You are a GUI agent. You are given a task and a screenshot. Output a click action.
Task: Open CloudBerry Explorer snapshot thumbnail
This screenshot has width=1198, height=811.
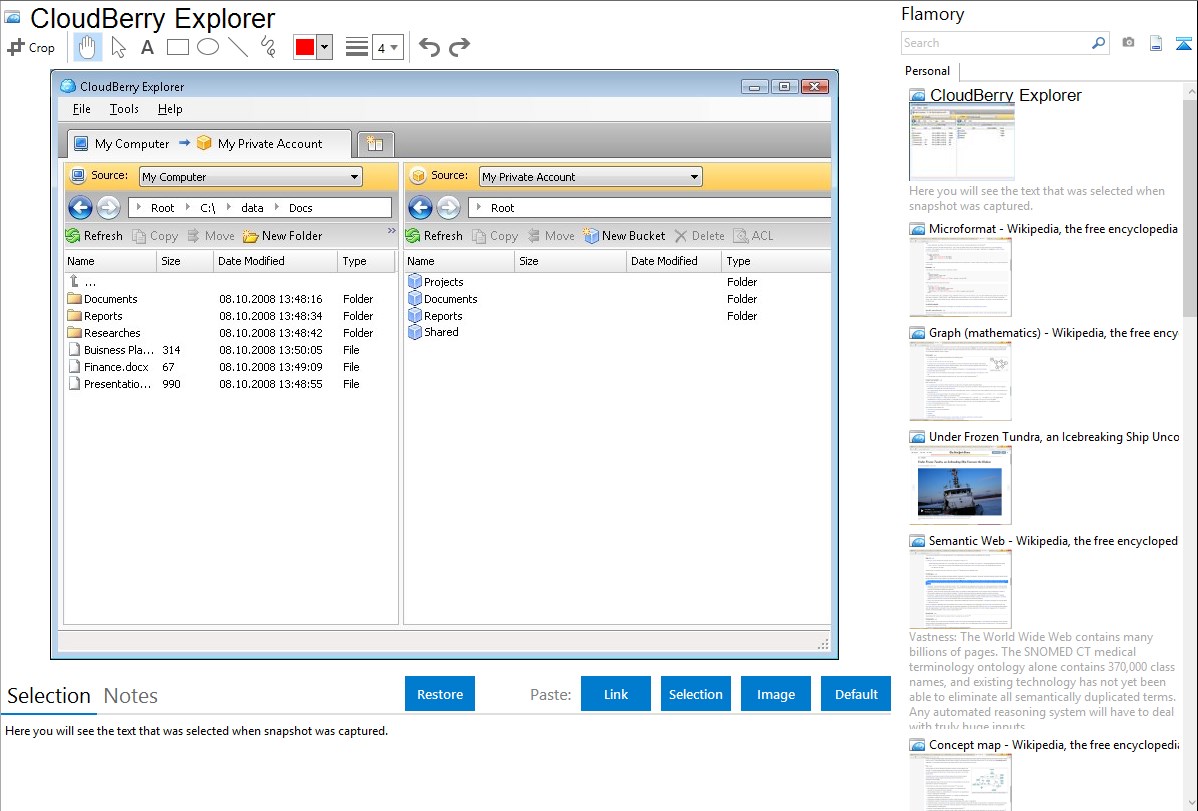click(x=962, y=143)
